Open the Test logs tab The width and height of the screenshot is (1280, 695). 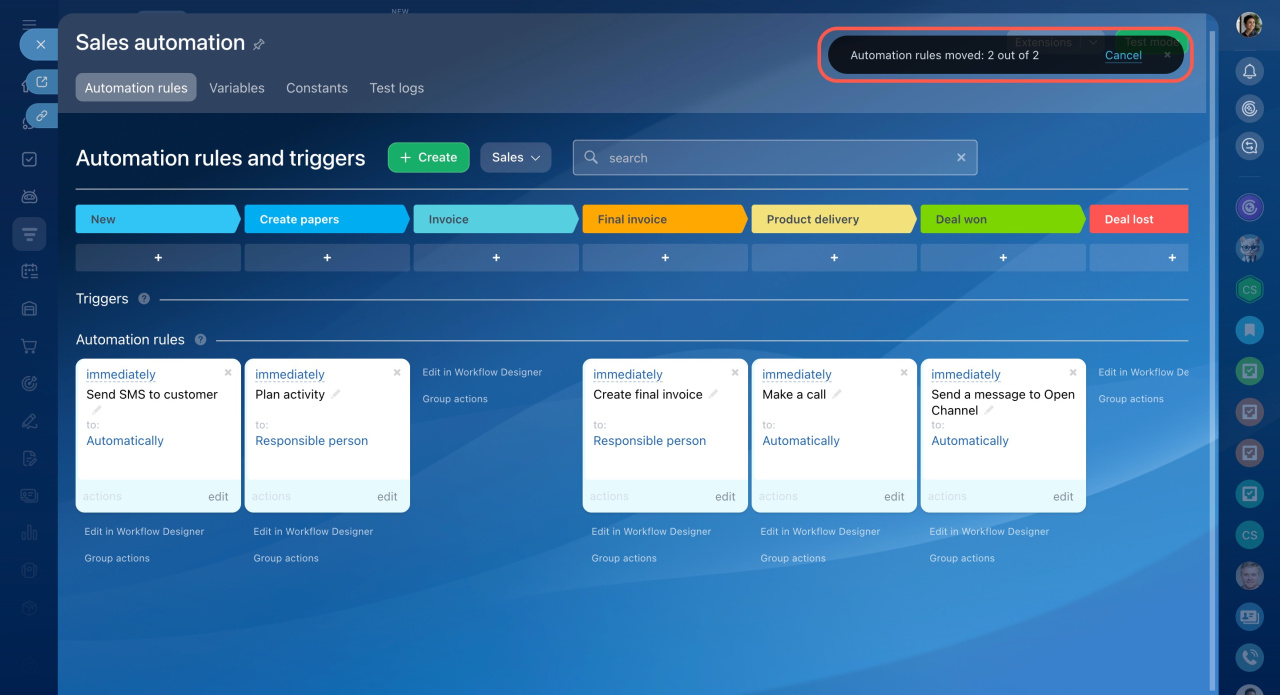(x=396, y=88)
